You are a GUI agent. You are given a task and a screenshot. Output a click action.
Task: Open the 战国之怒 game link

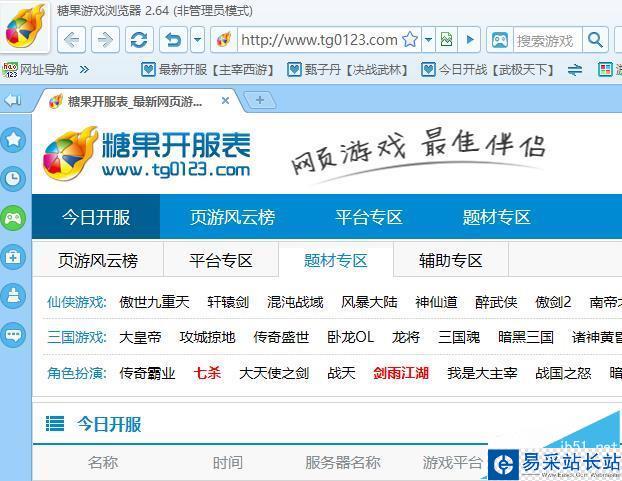coord(563,373)
